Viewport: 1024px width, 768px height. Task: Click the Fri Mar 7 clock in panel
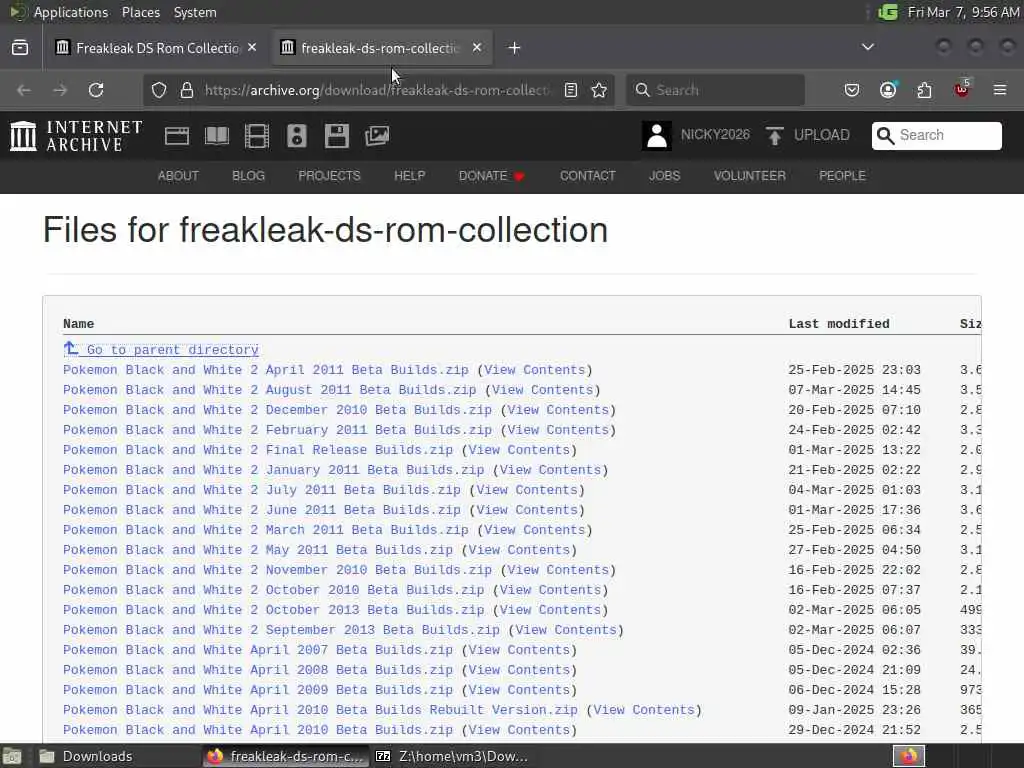pyautogui.click(x=963, y=12)
